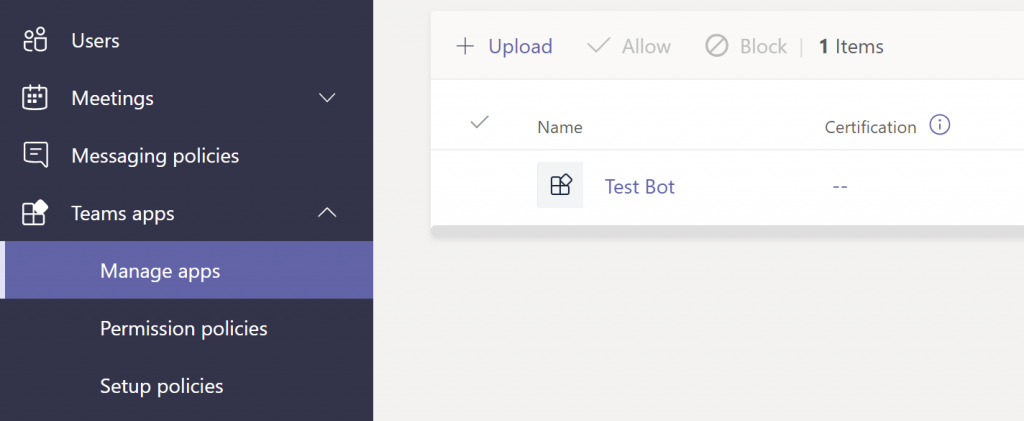Click the Messaging policies chat icon
This screenshot has width=1024, height=421.
click(x=36, y=155)
